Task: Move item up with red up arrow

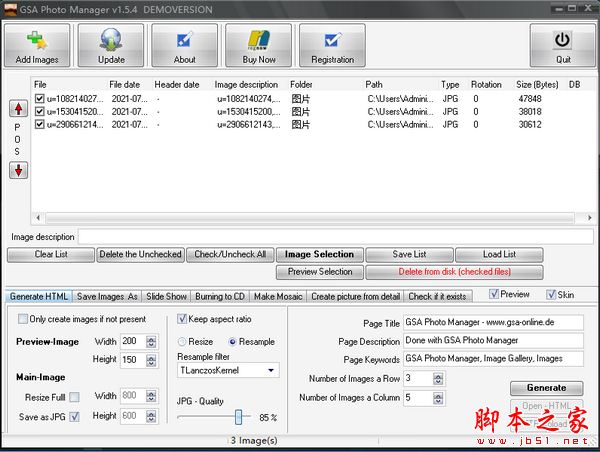Action: (18, 108)
